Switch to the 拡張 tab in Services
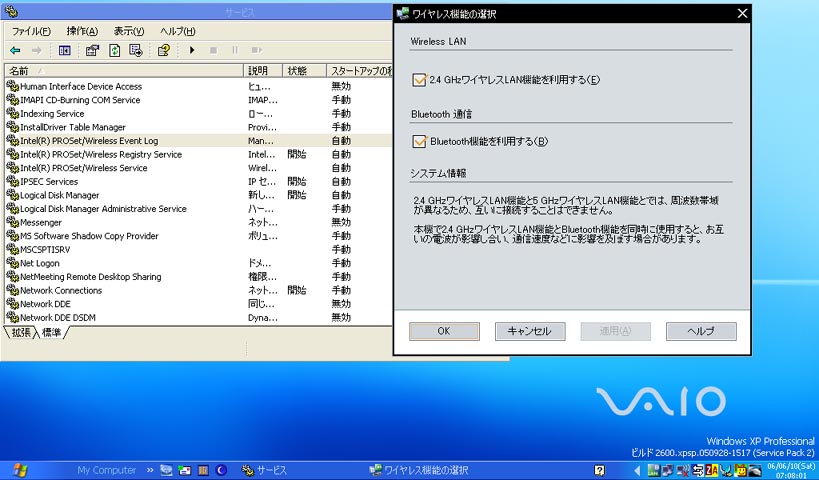The height and width of the screenshot is (480, 819). 21,332
